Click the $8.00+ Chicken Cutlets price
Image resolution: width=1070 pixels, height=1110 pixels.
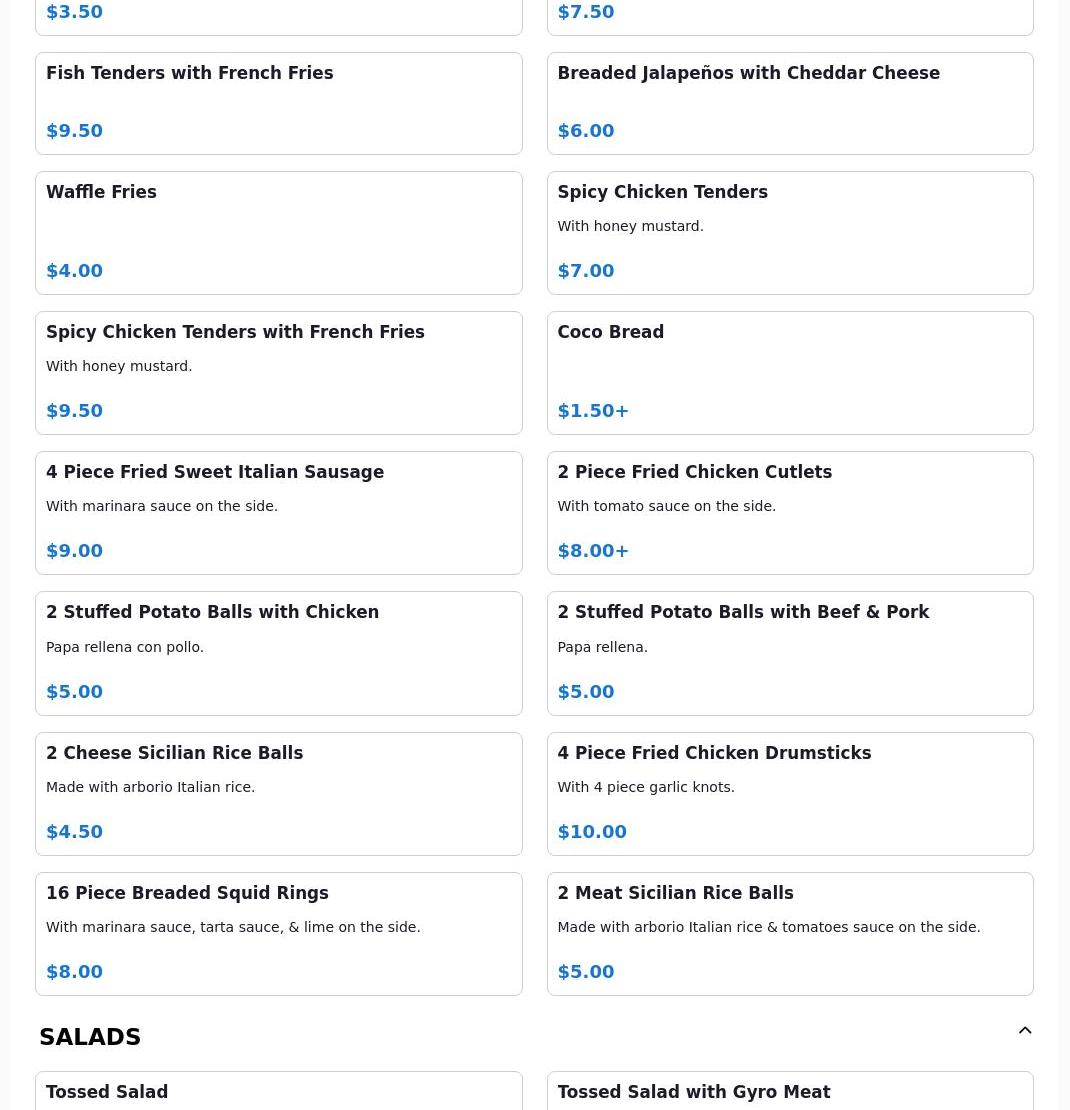coord(593,551)
